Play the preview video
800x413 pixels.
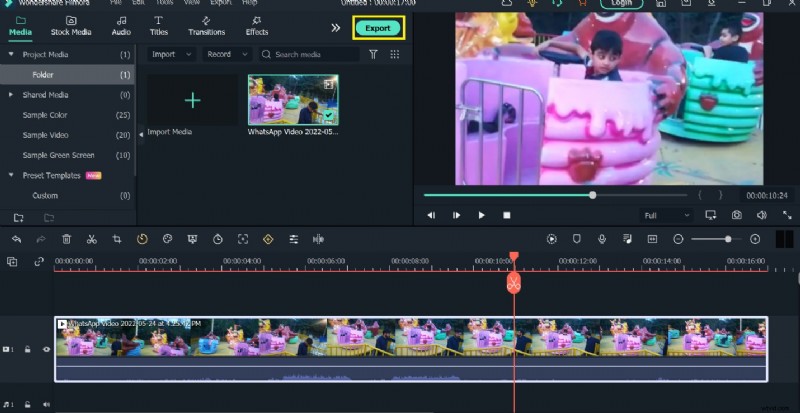pos(481,215)
